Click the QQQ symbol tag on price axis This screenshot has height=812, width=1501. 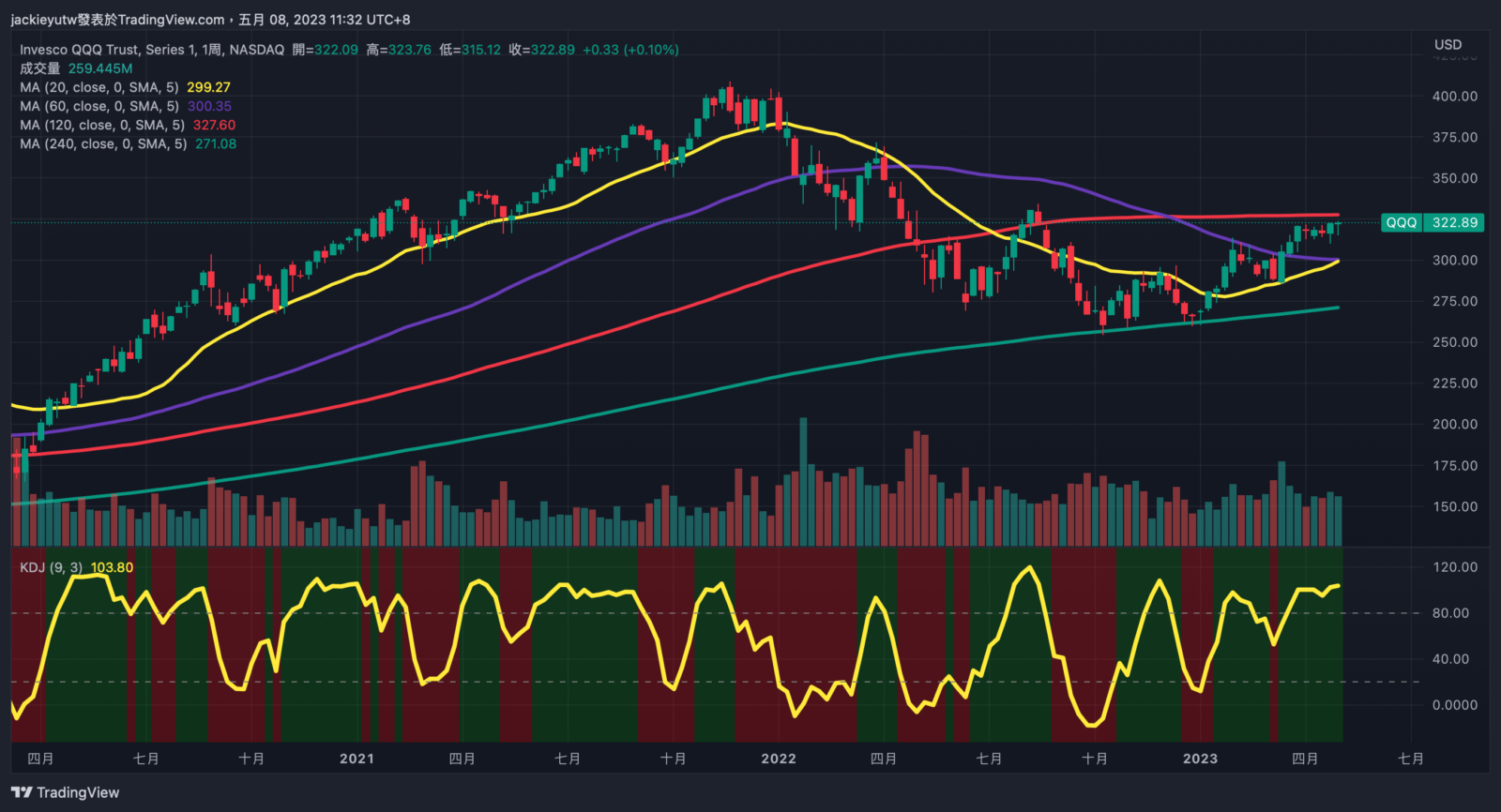[x=1402, y=222]
